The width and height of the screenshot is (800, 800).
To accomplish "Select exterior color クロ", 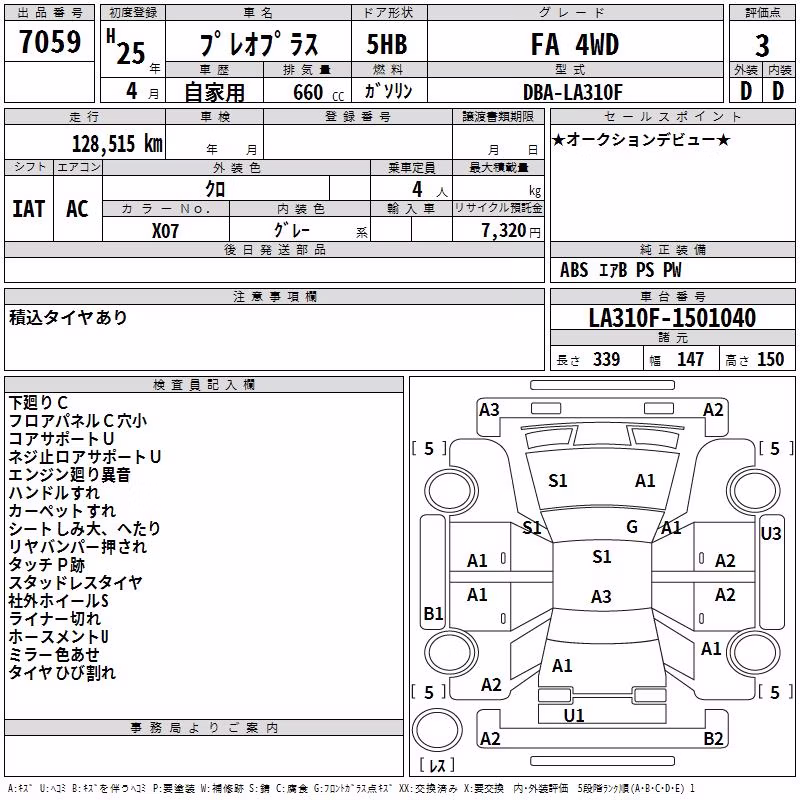I will point(215,189).
